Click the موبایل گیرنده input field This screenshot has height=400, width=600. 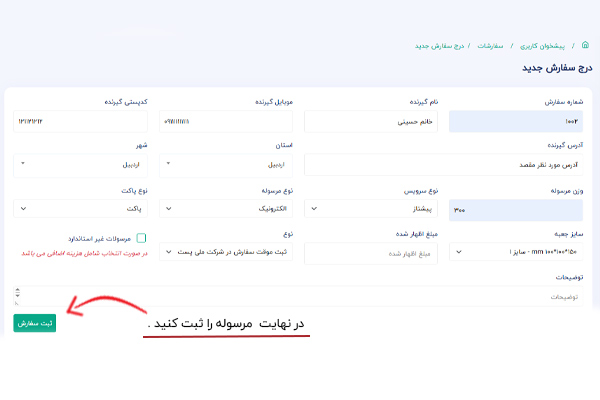(226, 121)
